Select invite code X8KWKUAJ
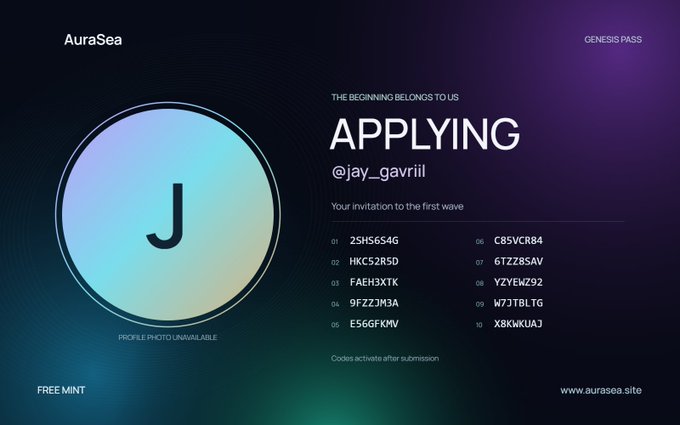This screenshot has height=425, width=680. 518,324
